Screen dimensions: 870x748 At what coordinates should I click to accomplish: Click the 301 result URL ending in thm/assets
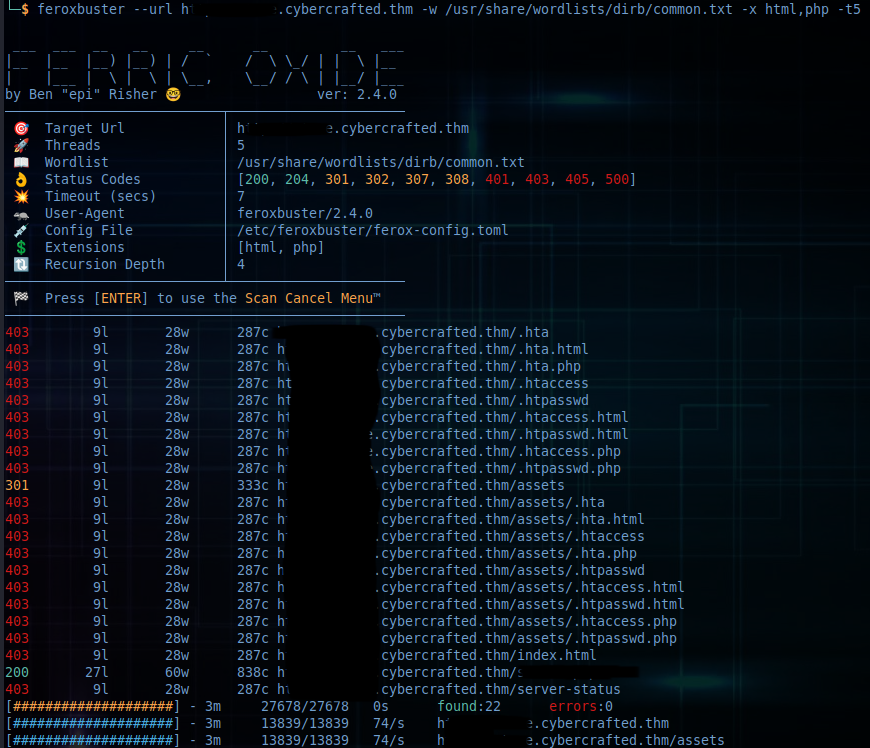[x=420, y=486]
